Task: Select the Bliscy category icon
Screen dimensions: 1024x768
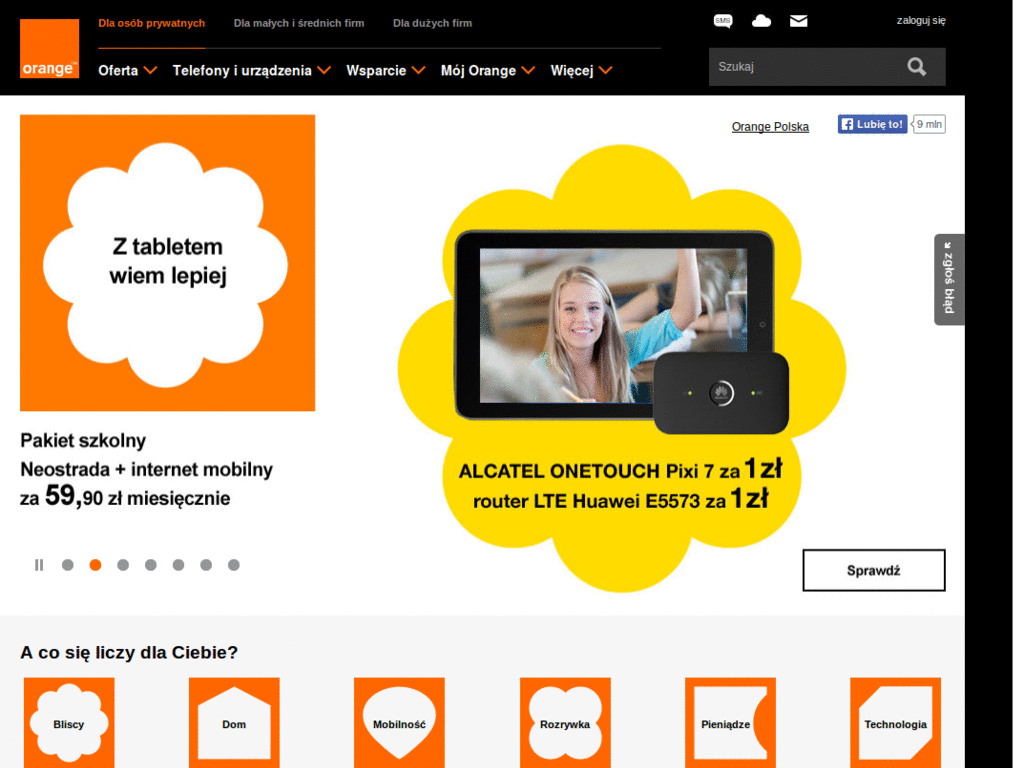Action: click(68, 722)
